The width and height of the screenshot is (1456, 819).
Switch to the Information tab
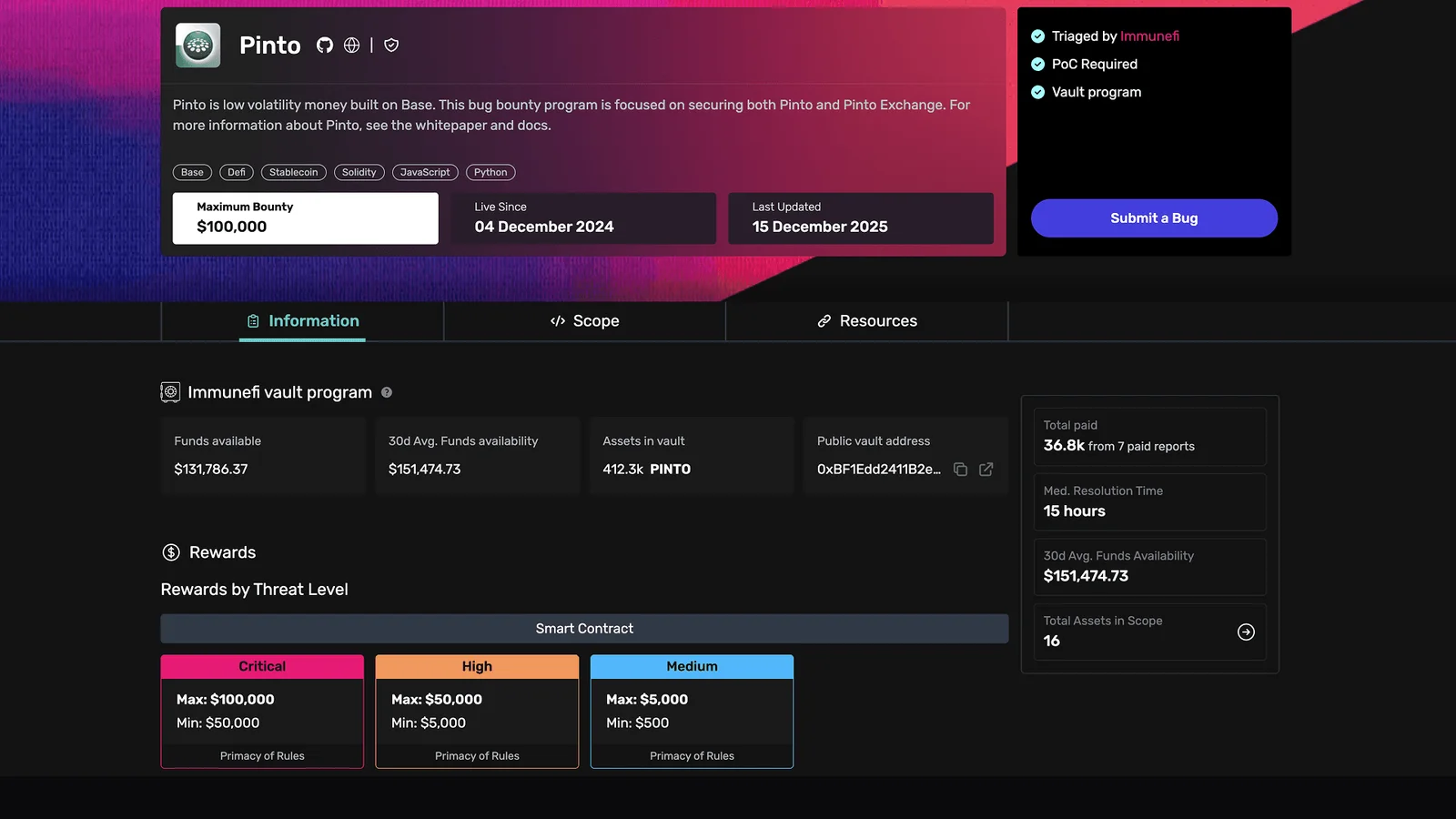[x=302, y=321]
